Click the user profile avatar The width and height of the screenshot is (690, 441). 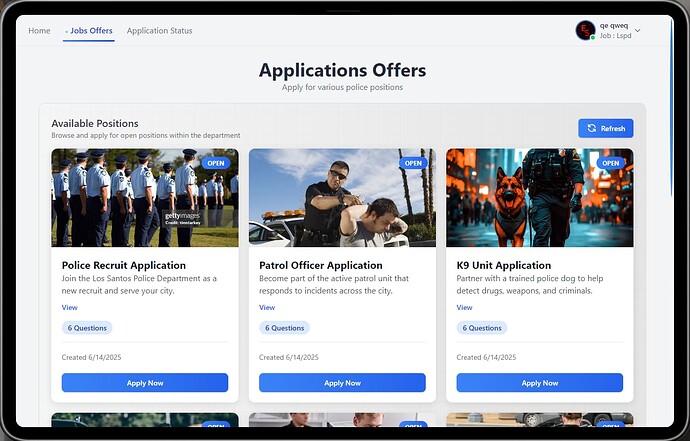[x=585, y=30]
